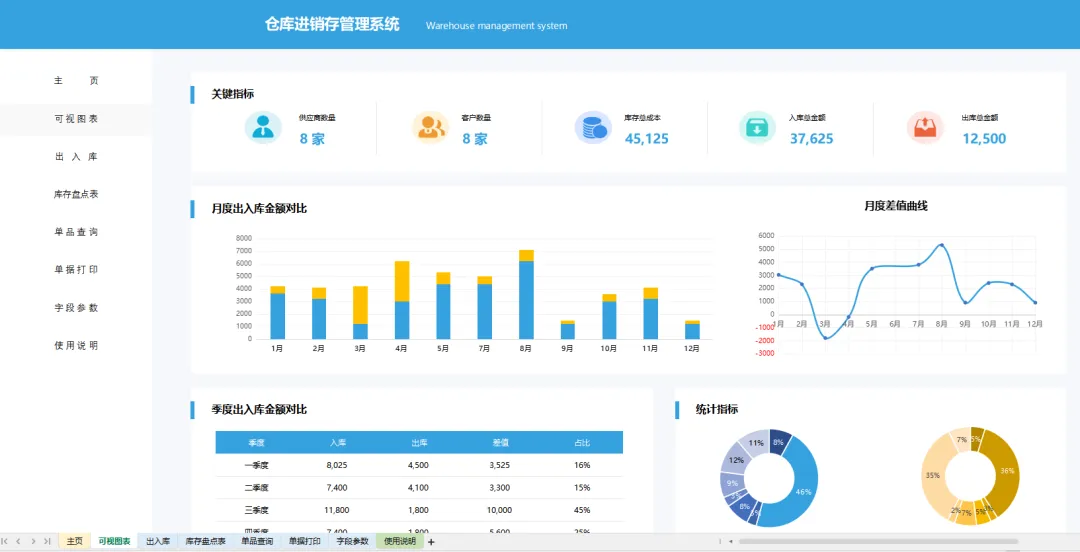Click the 46% blue donut segment

click(x=804, y=491)
